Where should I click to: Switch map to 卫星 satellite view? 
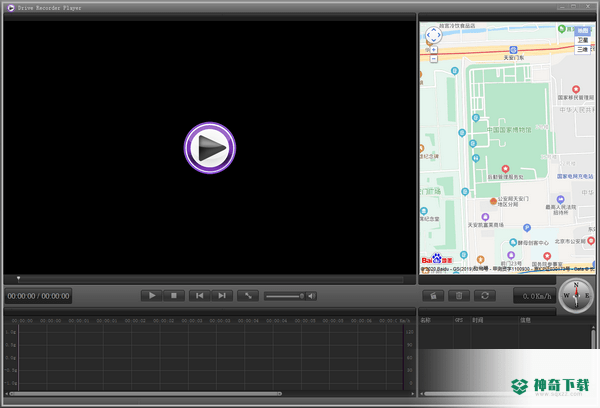583,40
